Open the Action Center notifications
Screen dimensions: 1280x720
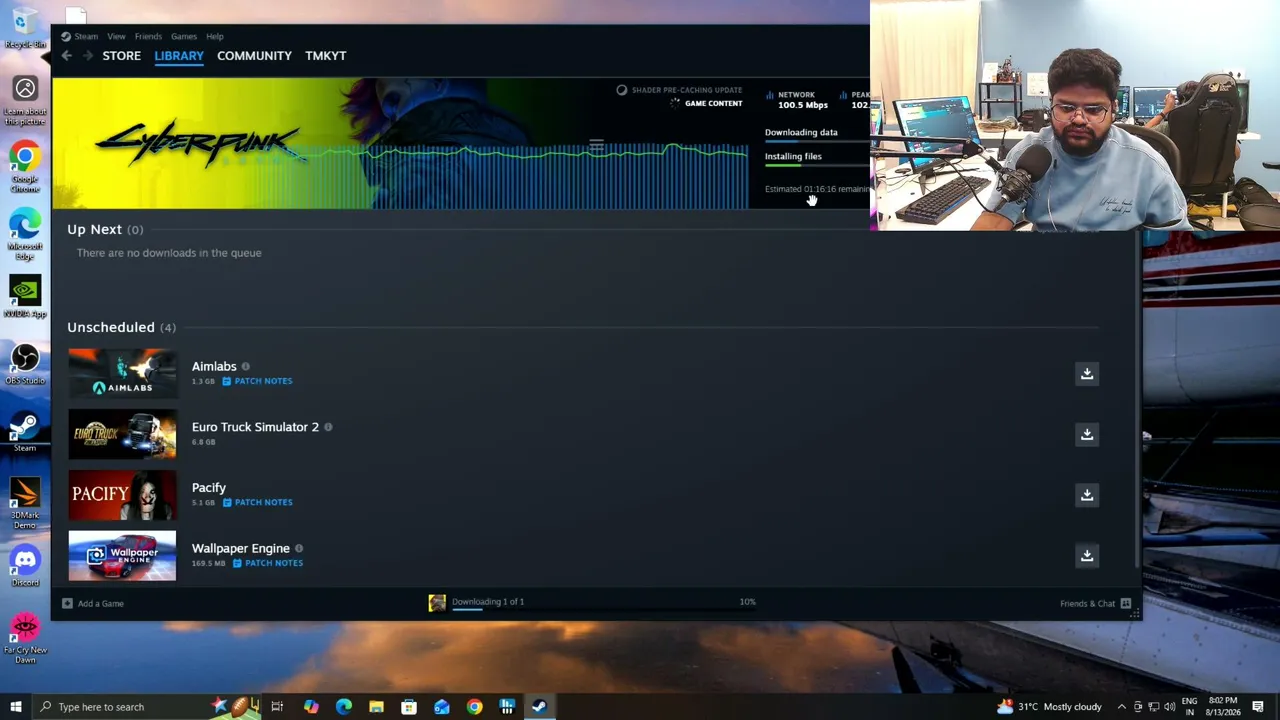[x=1258, y=707]
